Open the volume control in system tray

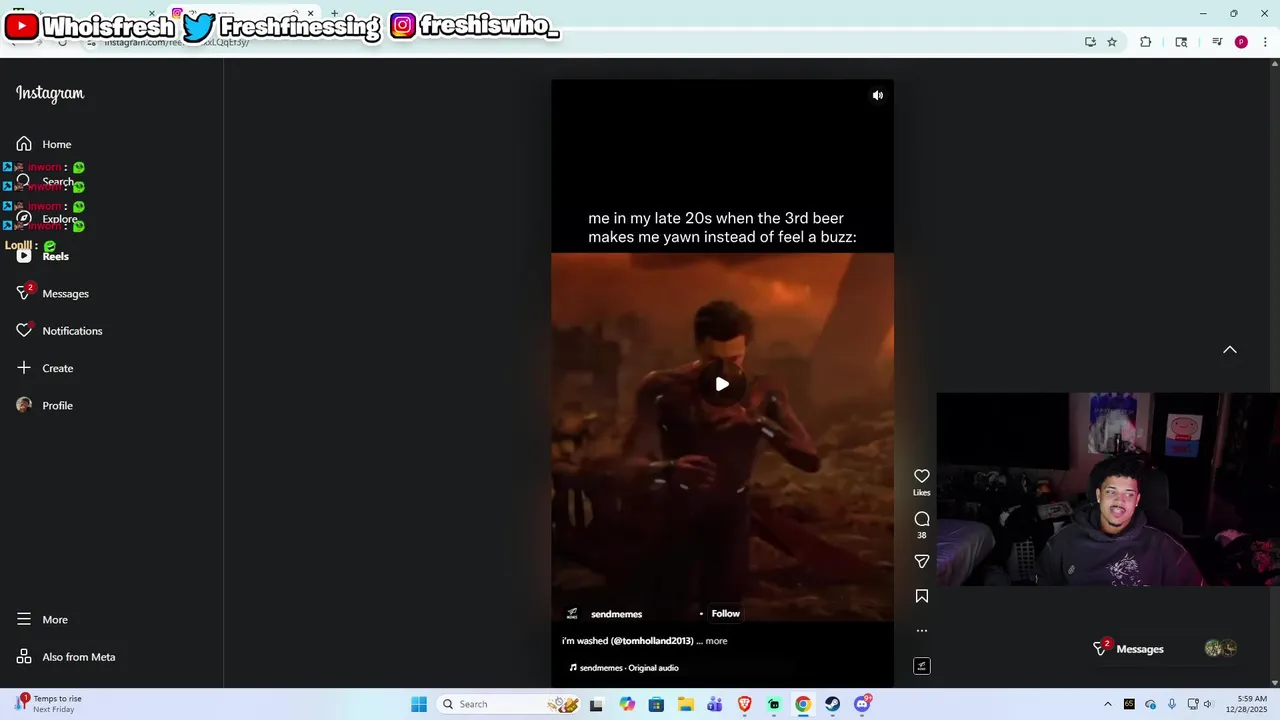coord(1207,704)
